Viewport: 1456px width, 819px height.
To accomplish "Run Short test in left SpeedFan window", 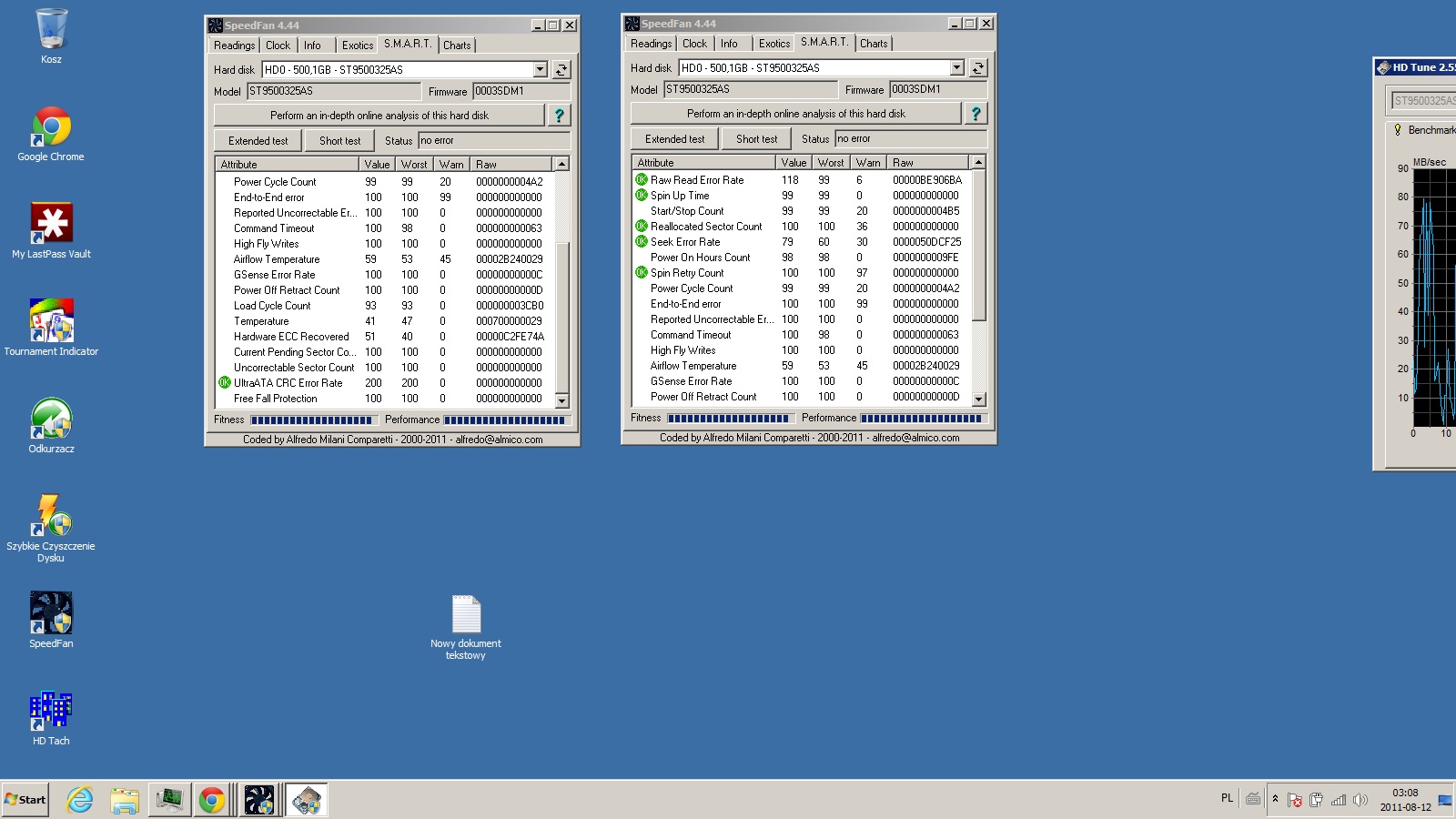I will pyautogui.click(x=340, y=141).
